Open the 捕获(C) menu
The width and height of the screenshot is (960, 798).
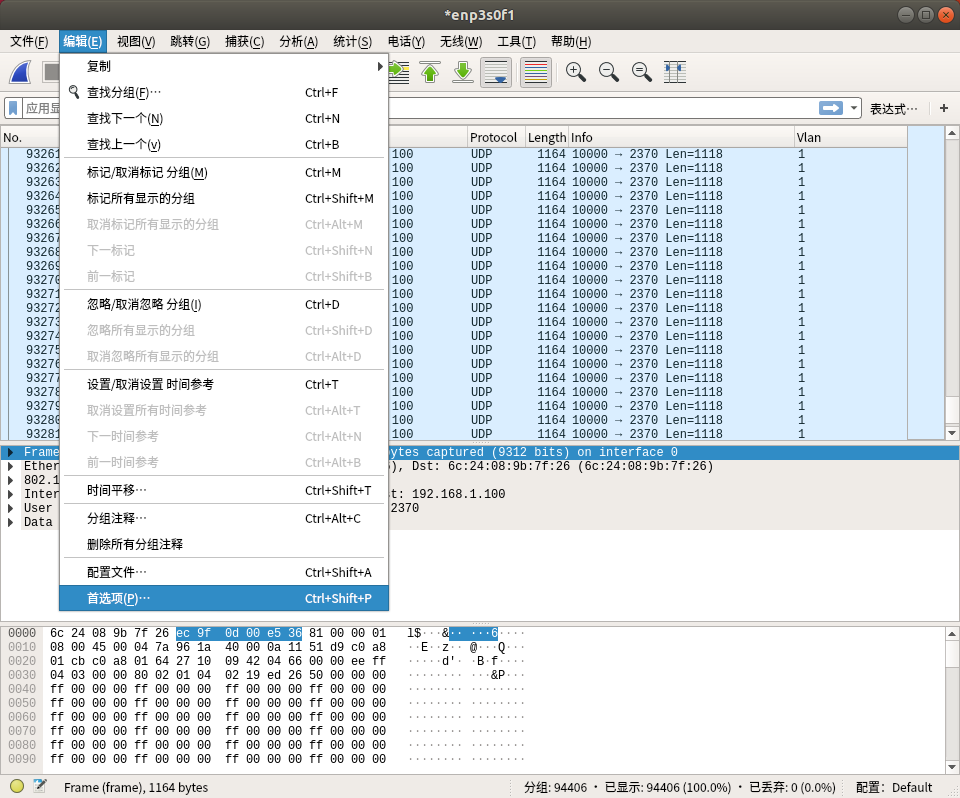click(244, 42)
